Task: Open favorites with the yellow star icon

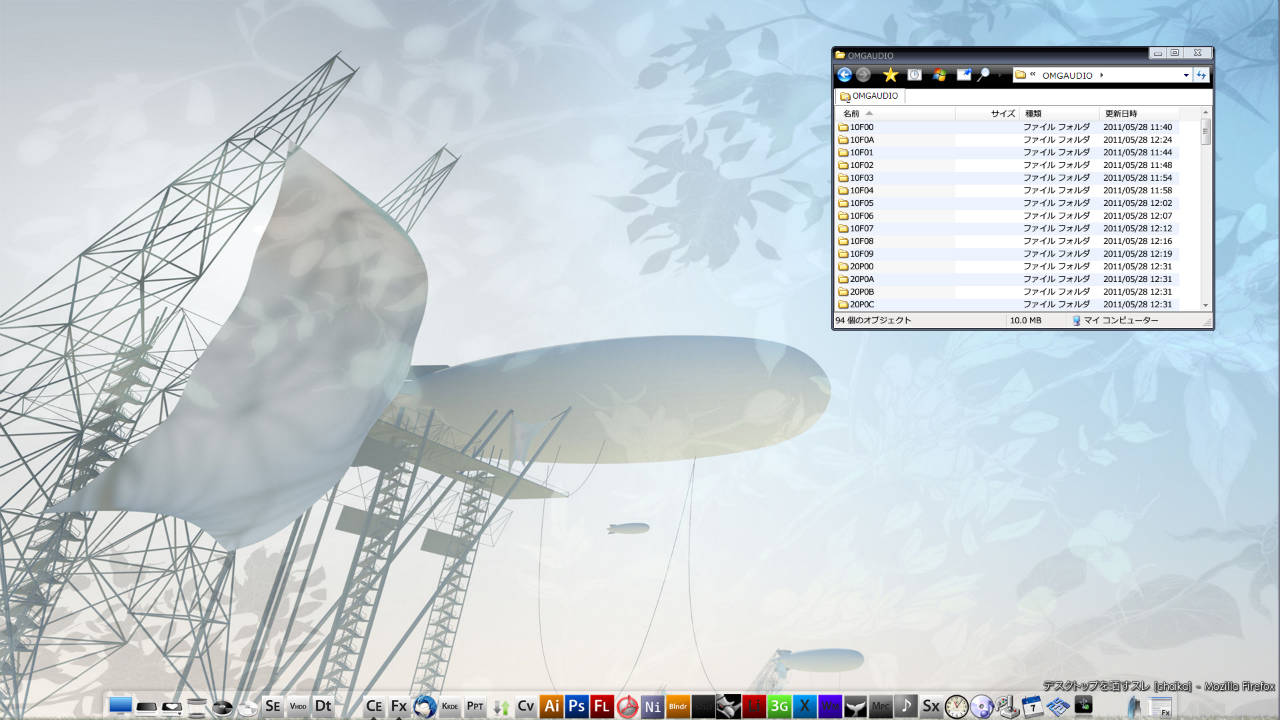Action: point(890,75)
